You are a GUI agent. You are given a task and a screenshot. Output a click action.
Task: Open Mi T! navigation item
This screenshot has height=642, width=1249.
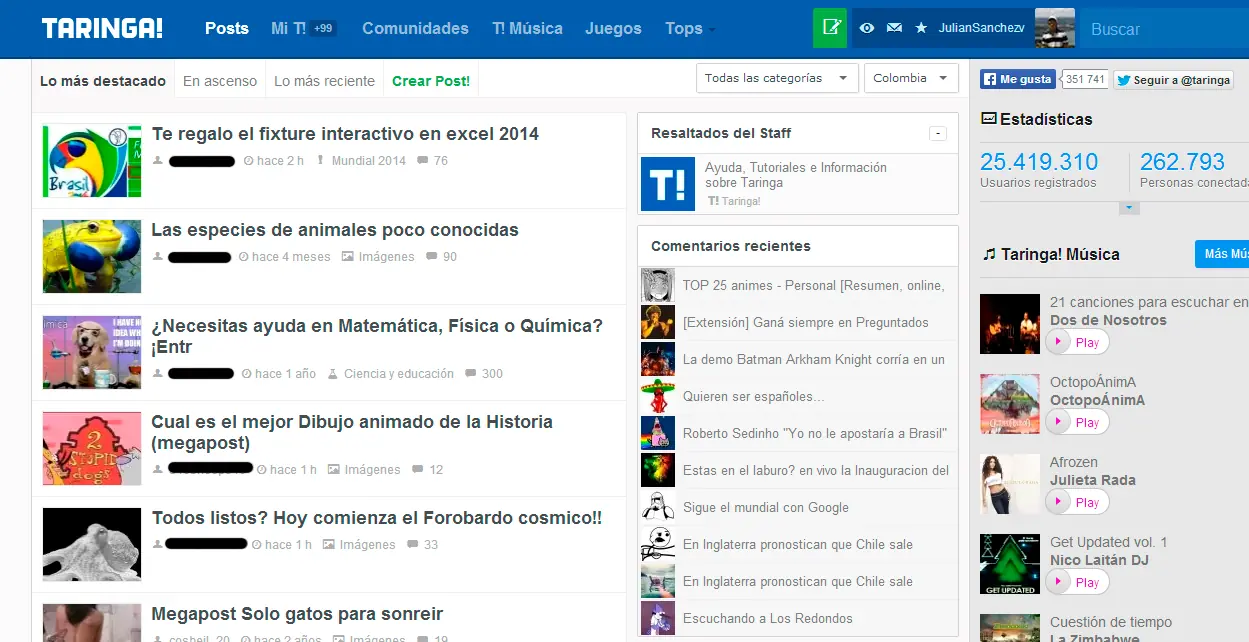(x=288, y=28)
